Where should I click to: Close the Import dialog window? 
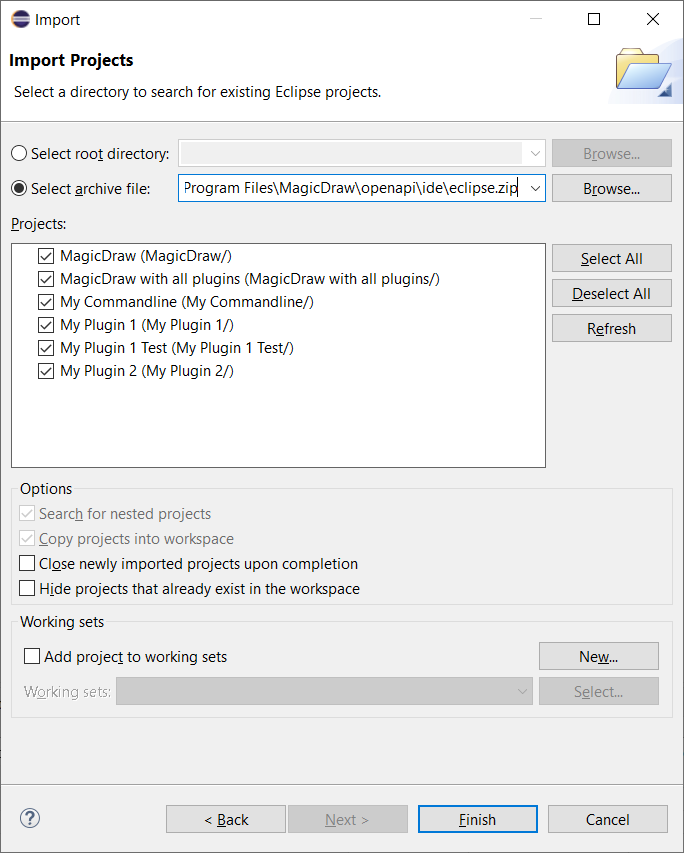point(653,19)
